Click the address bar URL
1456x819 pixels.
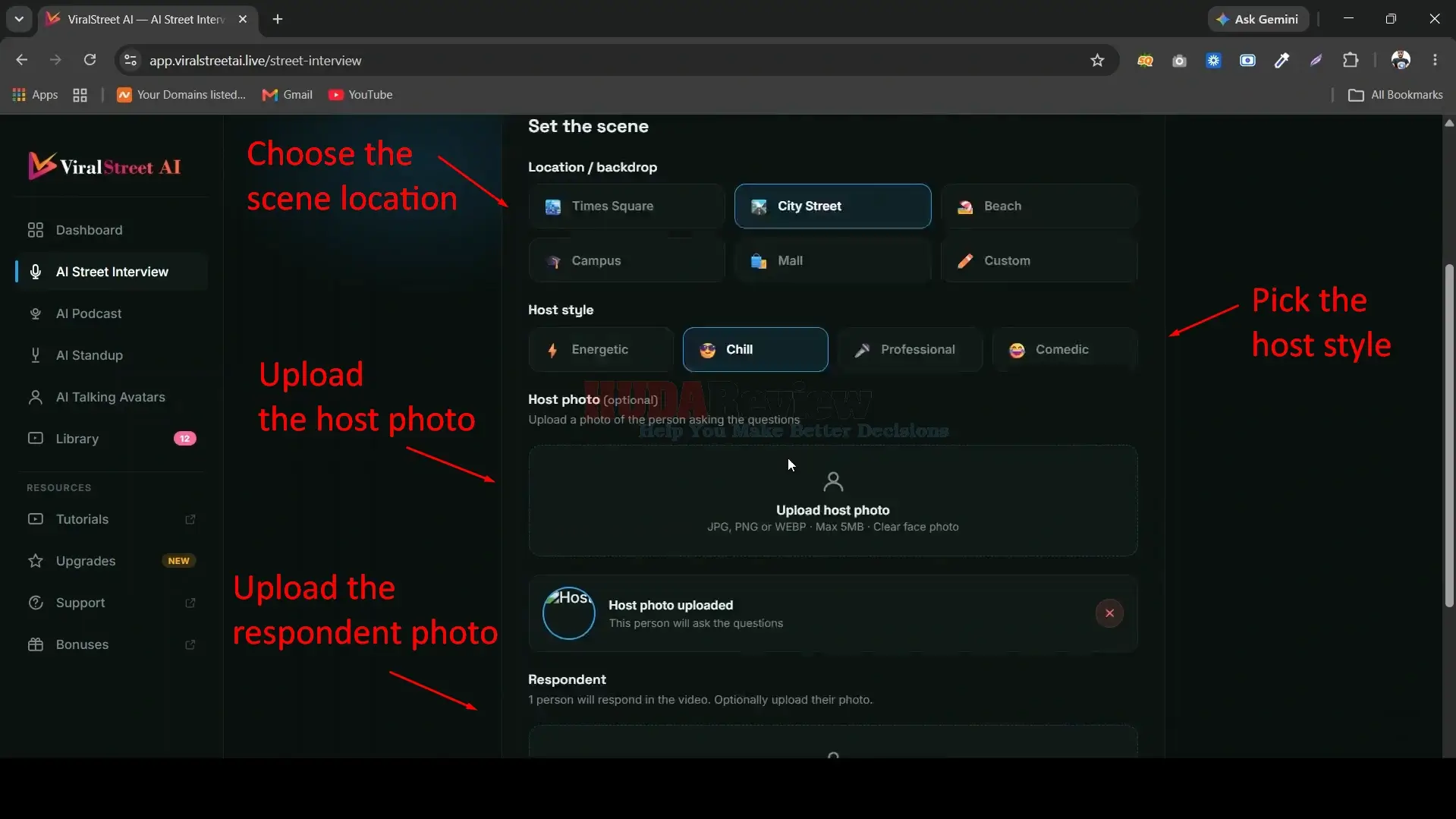tap(255, 60)
